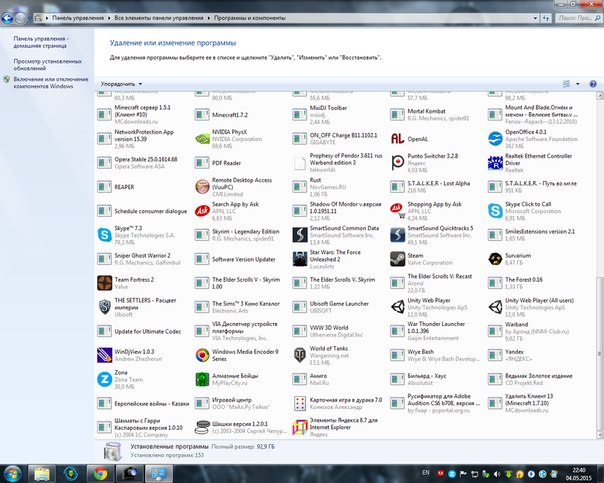The image size is (604, 483).
Task: Select the Opera Stable program icon
Action: click(x=105, y=162)
